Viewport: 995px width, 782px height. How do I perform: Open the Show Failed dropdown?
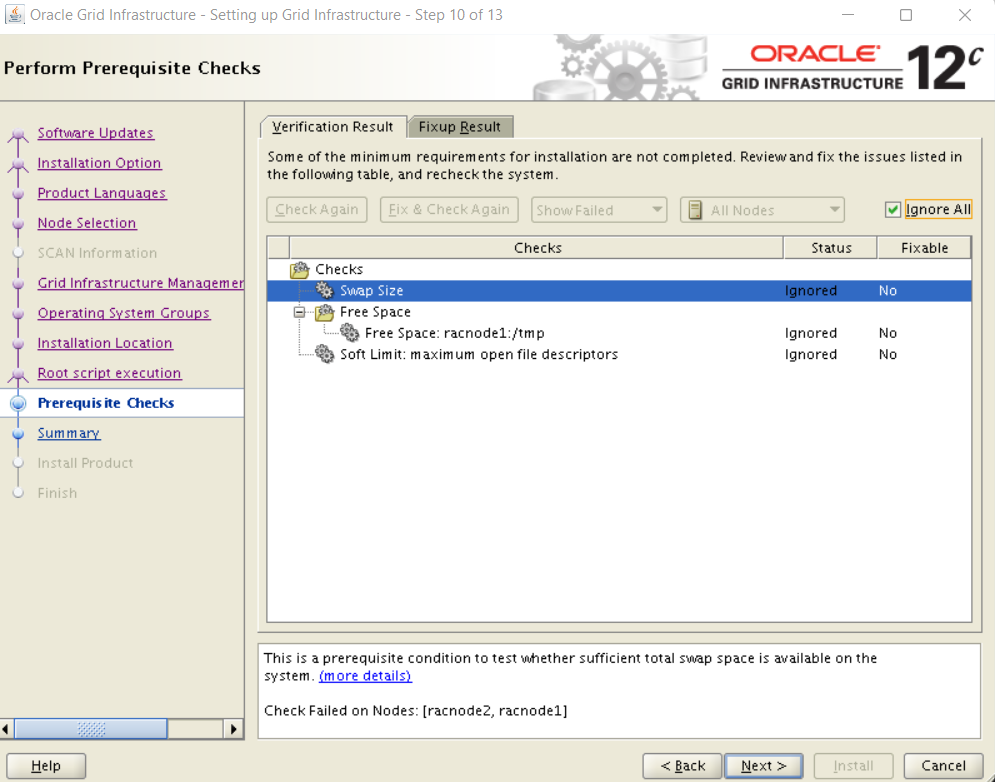(598, 210)
